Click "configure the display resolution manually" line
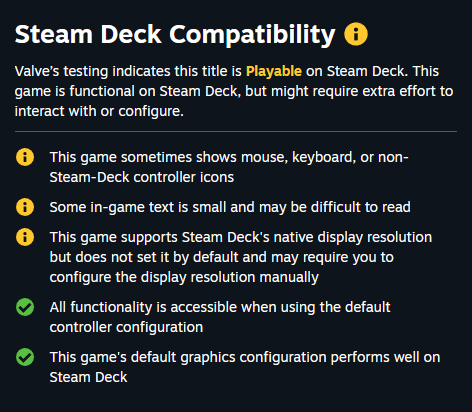Viewport: 472px width, 412px height. click(x=184, y=277)
